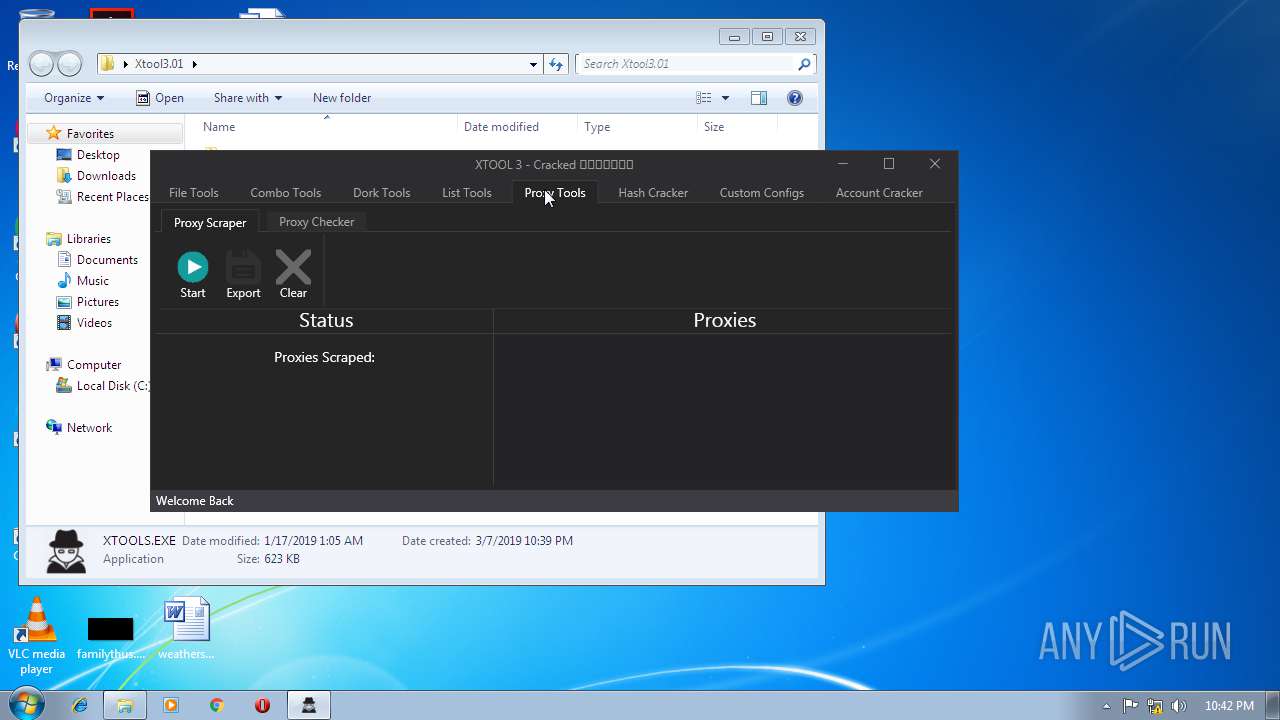The width and height of the screenshot is (1280, 720).
Task: Go back in Explorer
Action: 41,64
